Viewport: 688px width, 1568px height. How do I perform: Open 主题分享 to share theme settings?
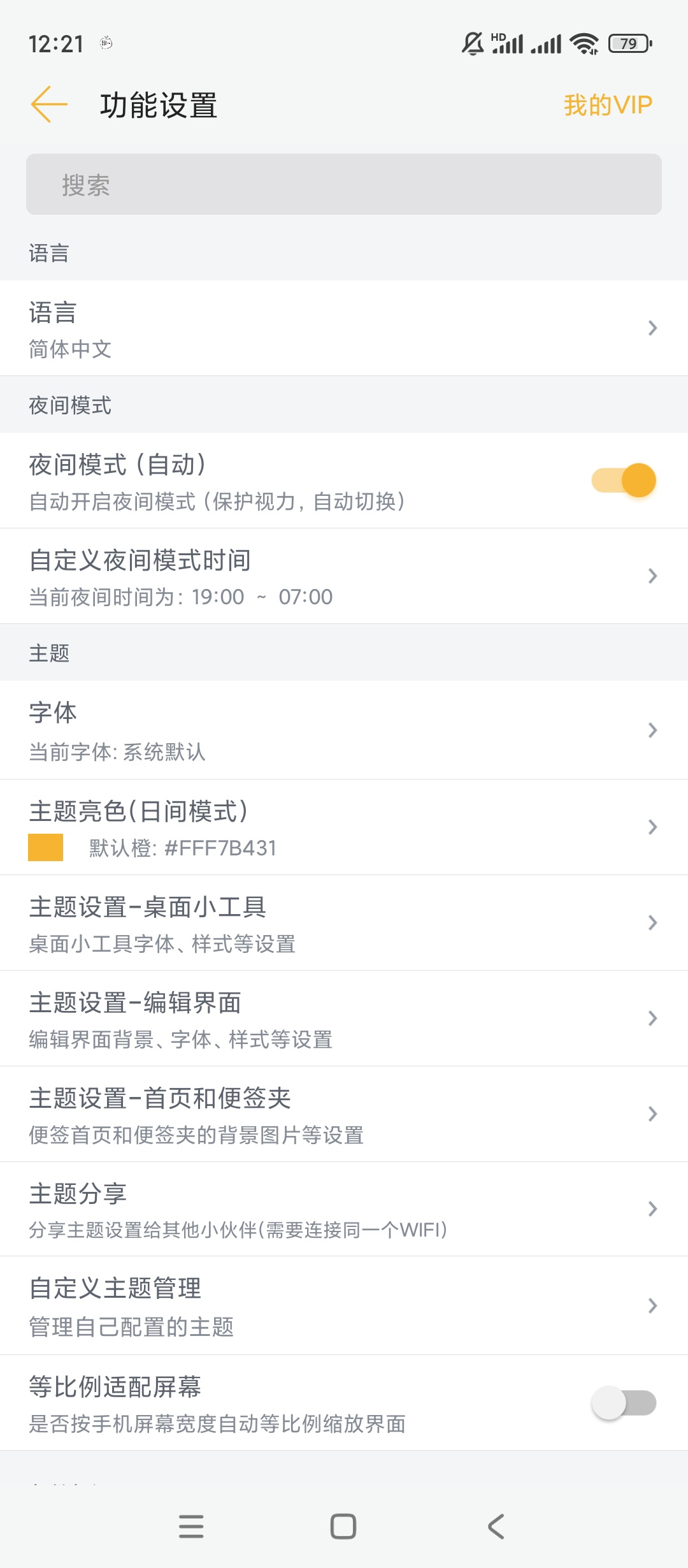[x=344, y=1209]
